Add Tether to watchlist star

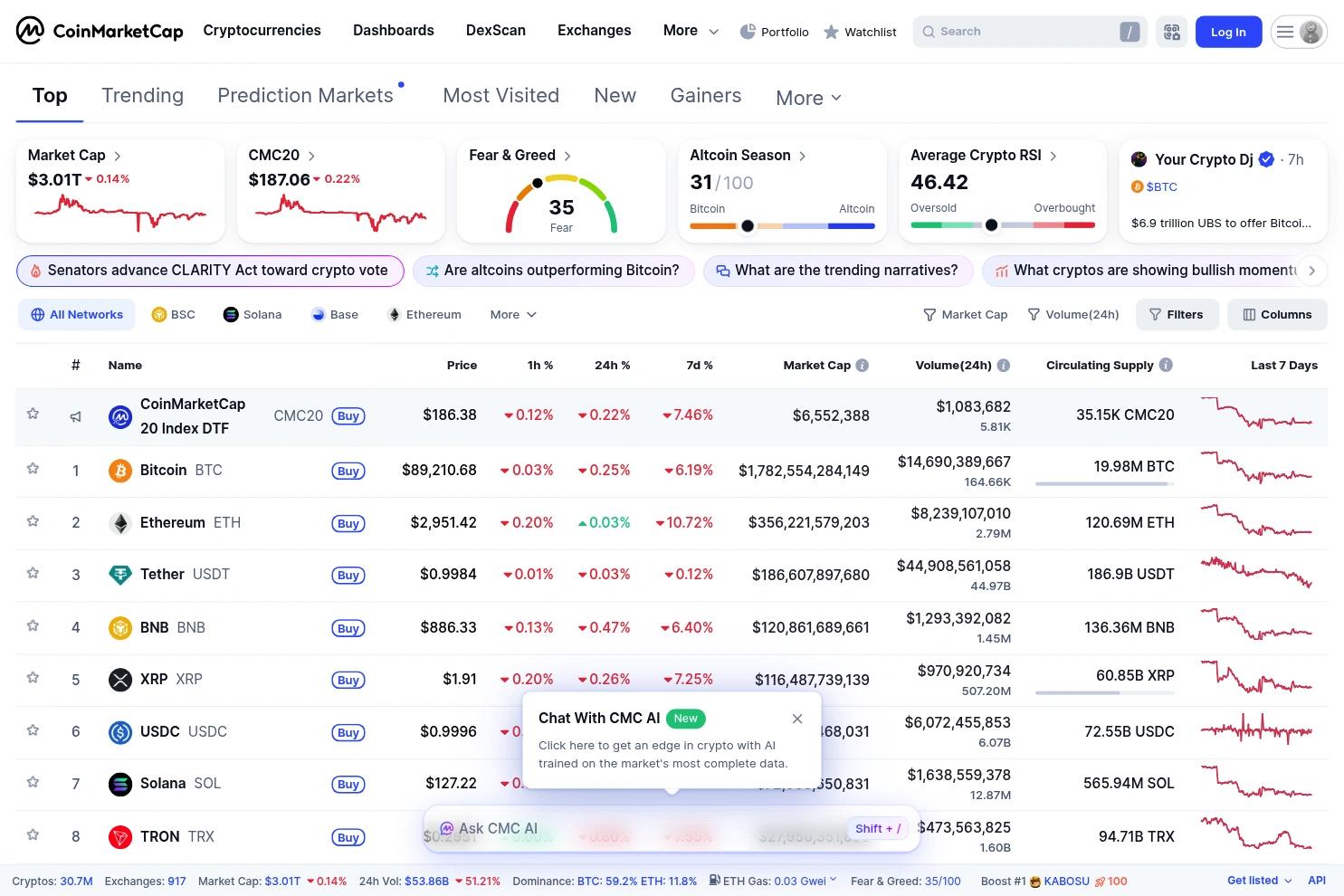tap(33, 573)
